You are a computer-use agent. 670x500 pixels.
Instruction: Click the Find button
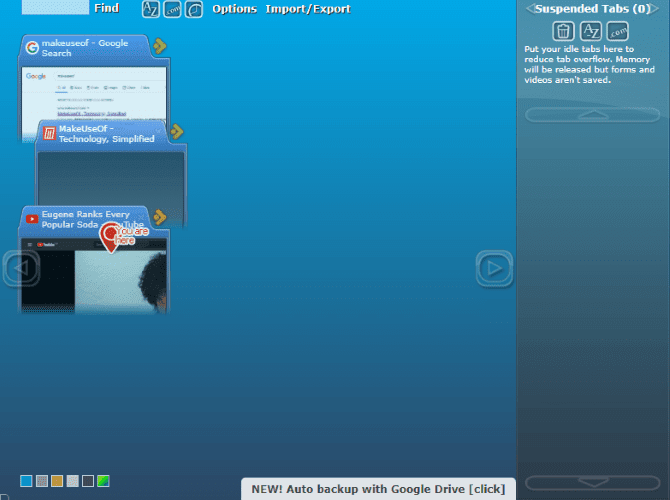coord(107,8)
